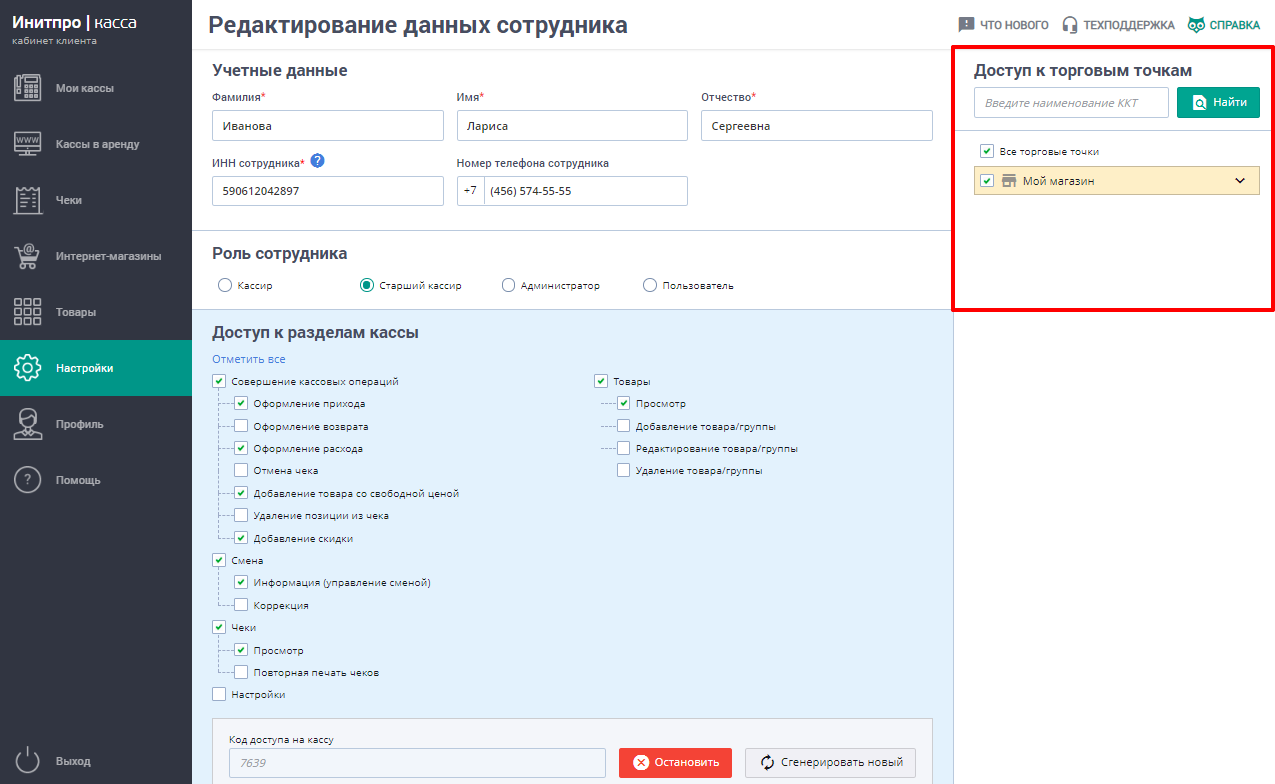1275x784 pixels.
Task: Click the ИНН сотрудника field
Action: point(328,191)
